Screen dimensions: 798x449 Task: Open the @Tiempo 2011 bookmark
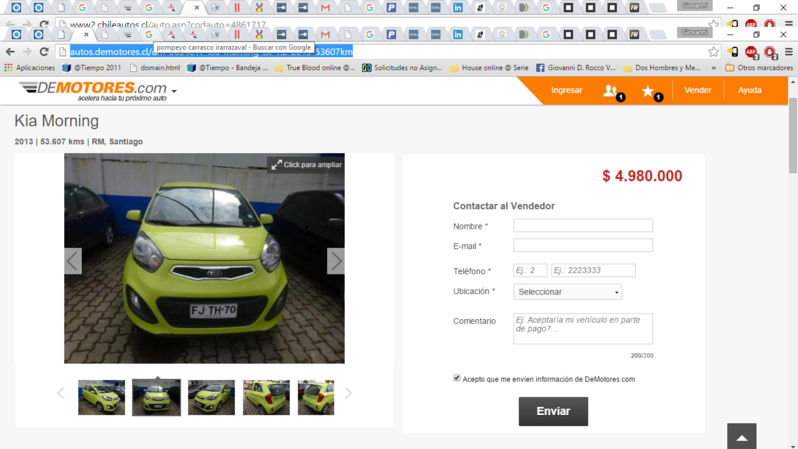[x=92, y=68]
